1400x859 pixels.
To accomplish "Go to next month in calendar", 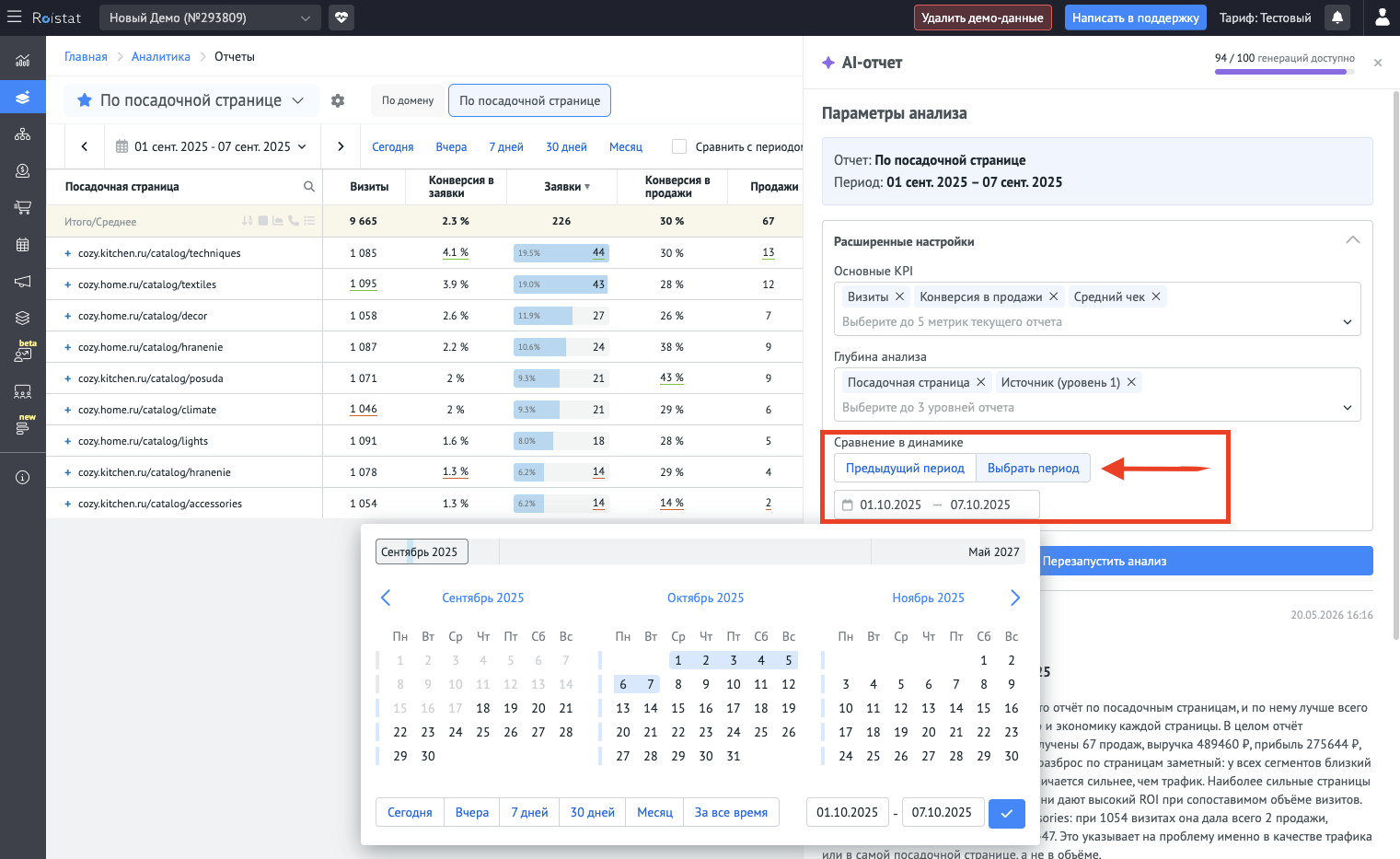I will tap(1015, 598).
